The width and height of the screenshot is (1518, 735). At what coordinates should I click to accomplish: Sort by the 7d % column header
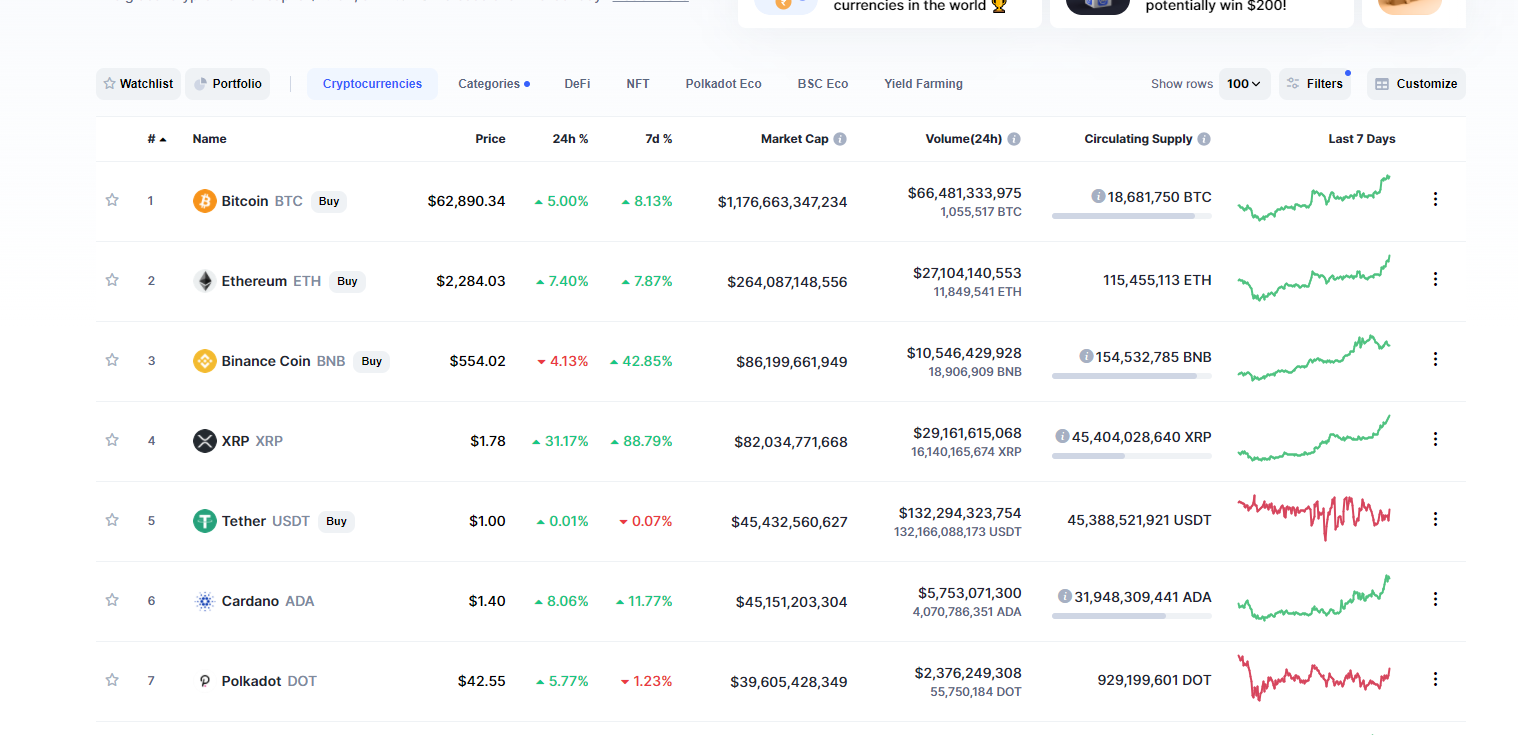659,139
